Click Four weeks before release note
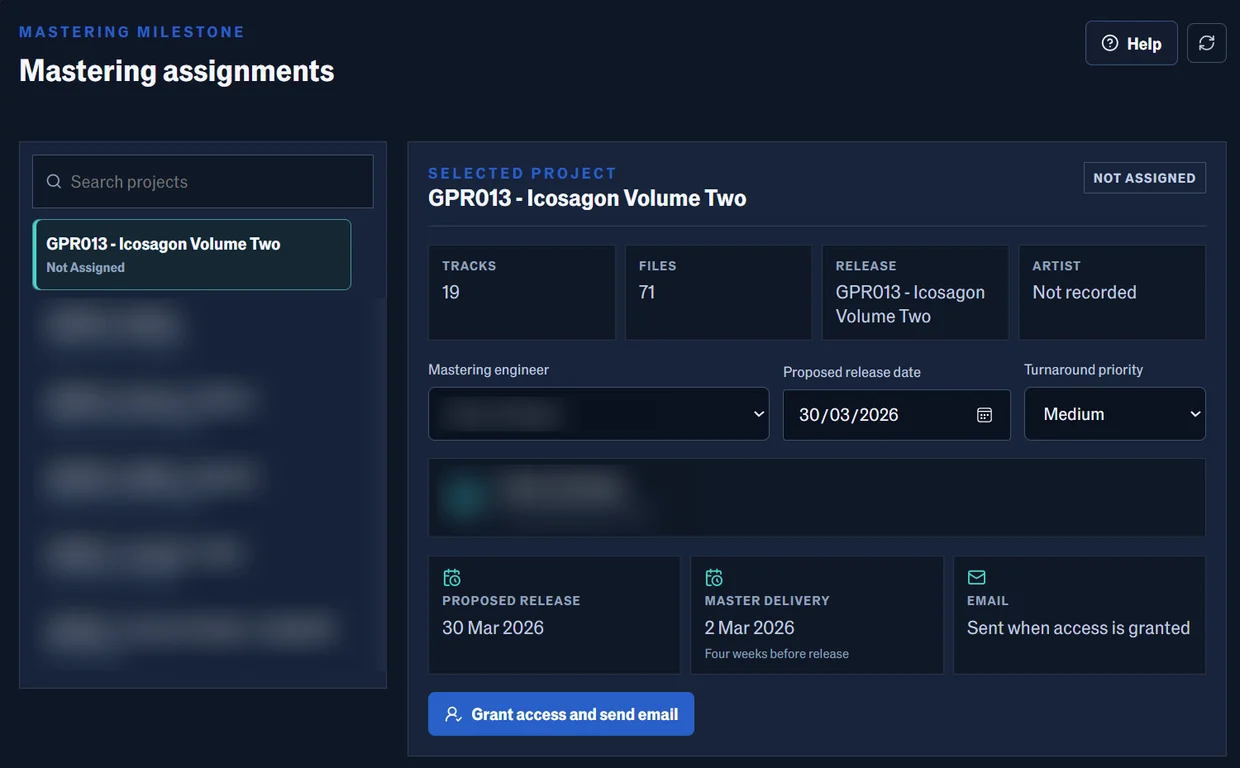The image size is (1240, 768). click(776, 654)
